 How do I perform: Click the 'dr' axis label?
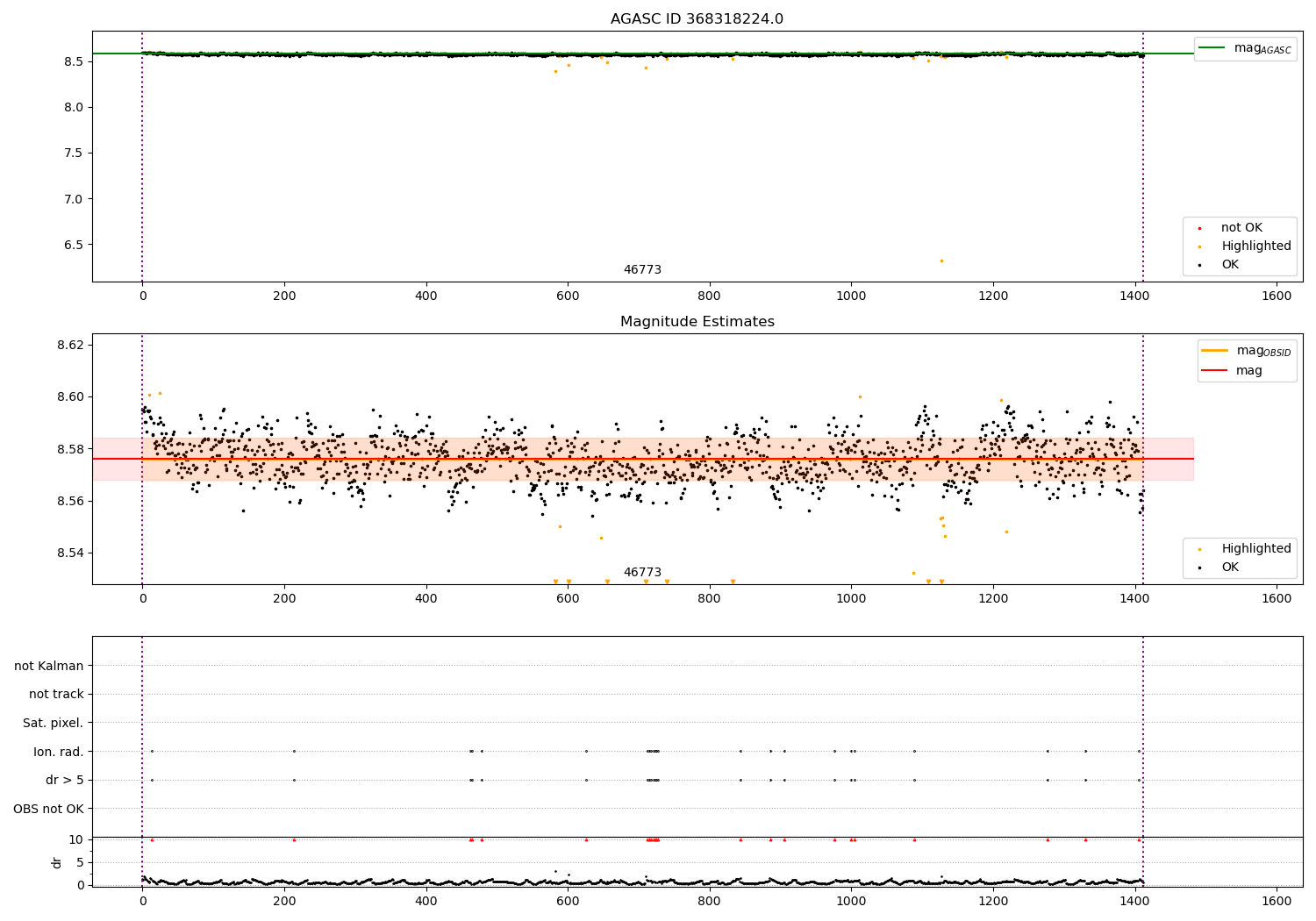click(x=56, y=862)
